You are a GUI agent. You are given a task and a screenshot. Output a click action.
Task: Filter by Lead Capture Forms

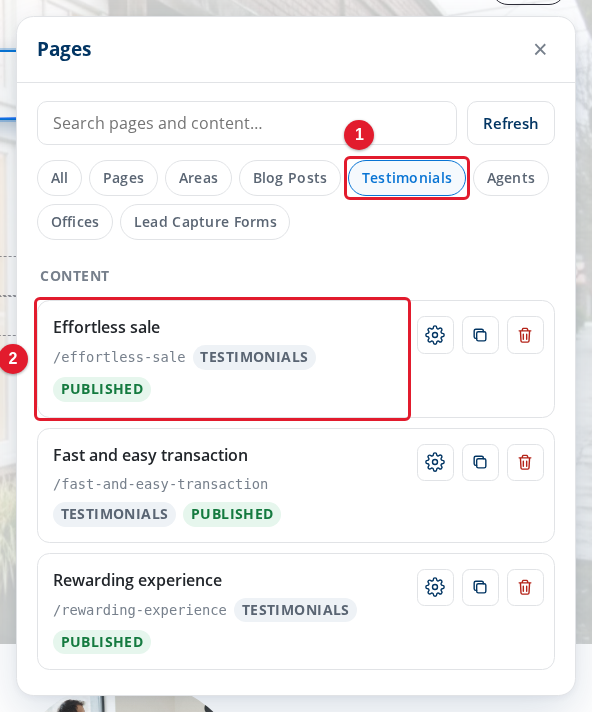205,222
